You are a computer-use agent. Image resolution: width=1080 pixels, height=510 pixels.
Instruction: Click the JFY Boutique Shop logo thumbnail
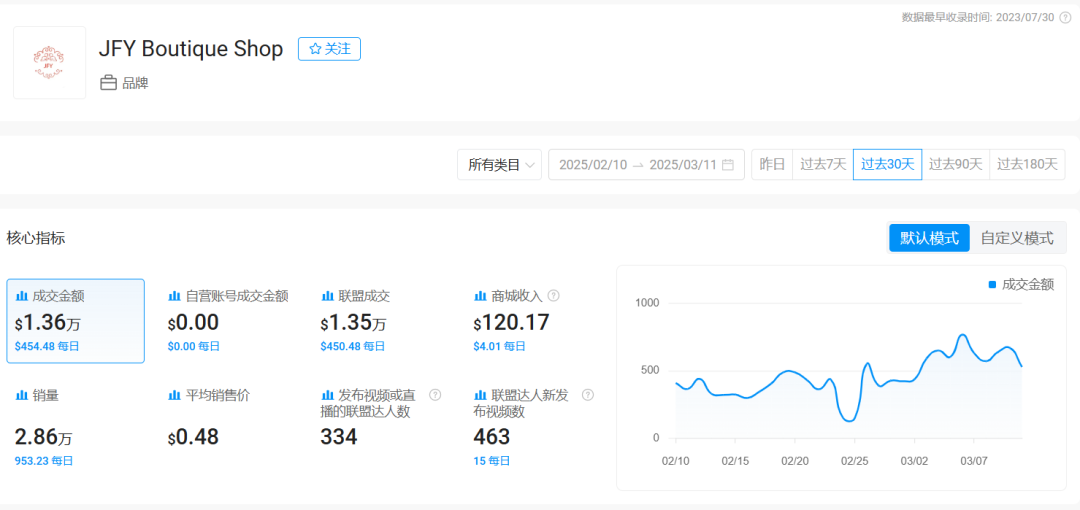pyautogui.click(x=50, y=63)
